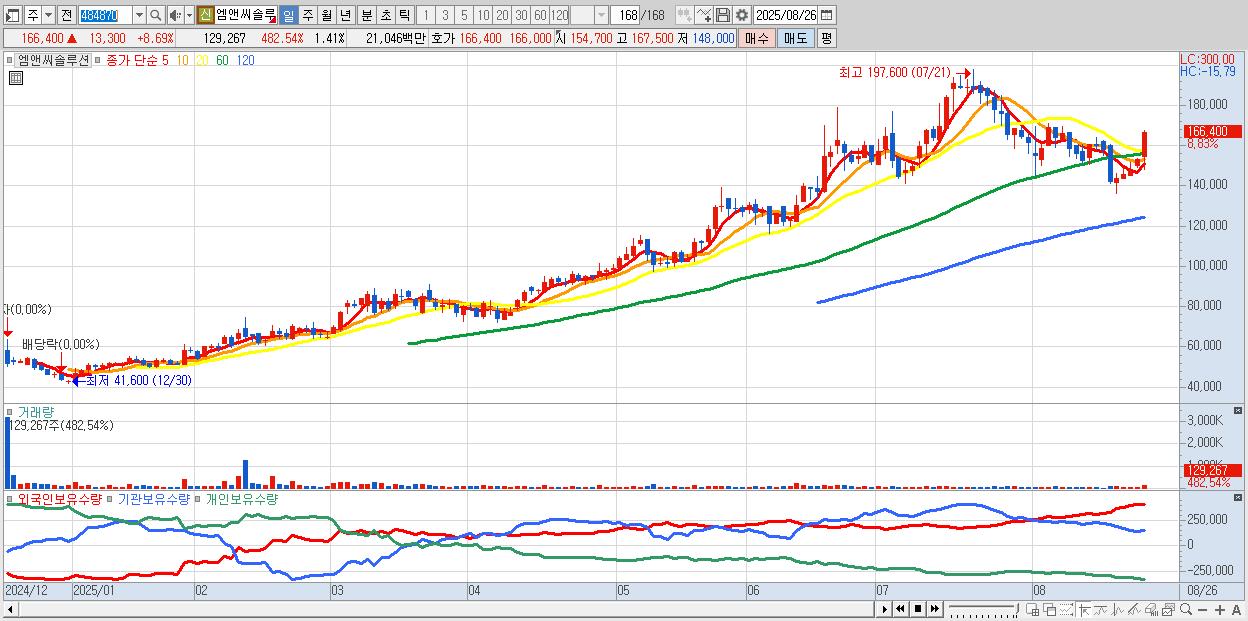Select the trend line drawing tool
Viewport: 1248px width, 621px height.
1102,610
